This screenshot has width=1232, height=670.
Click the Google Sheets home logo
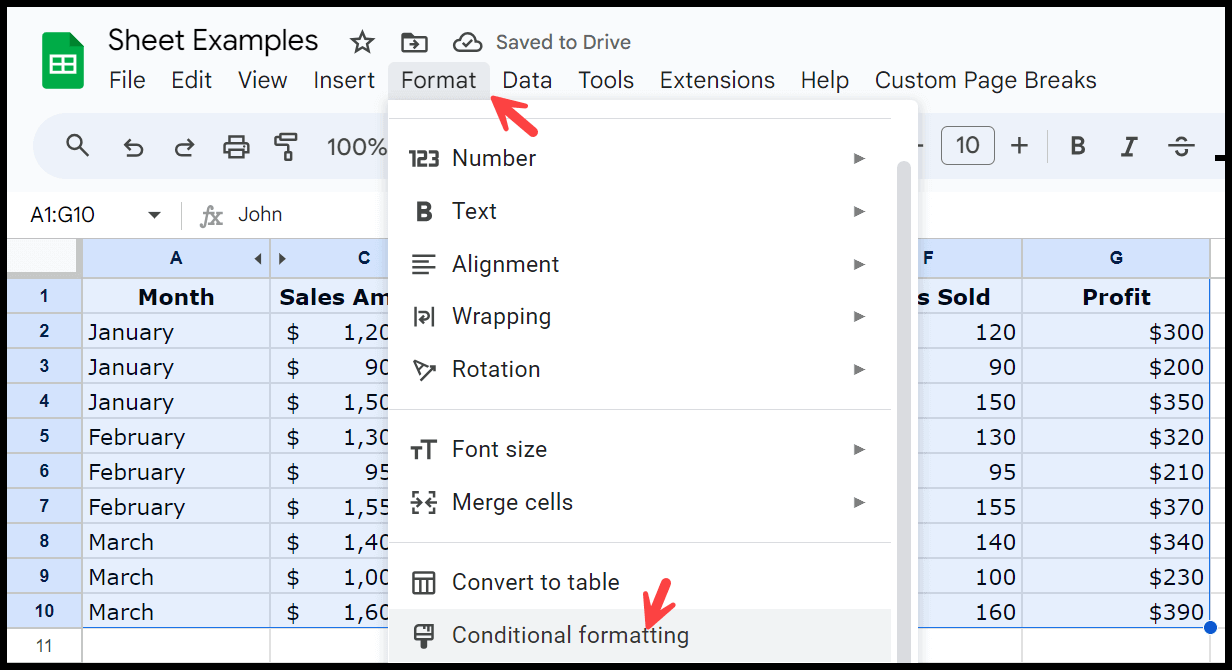pos(62,62)
